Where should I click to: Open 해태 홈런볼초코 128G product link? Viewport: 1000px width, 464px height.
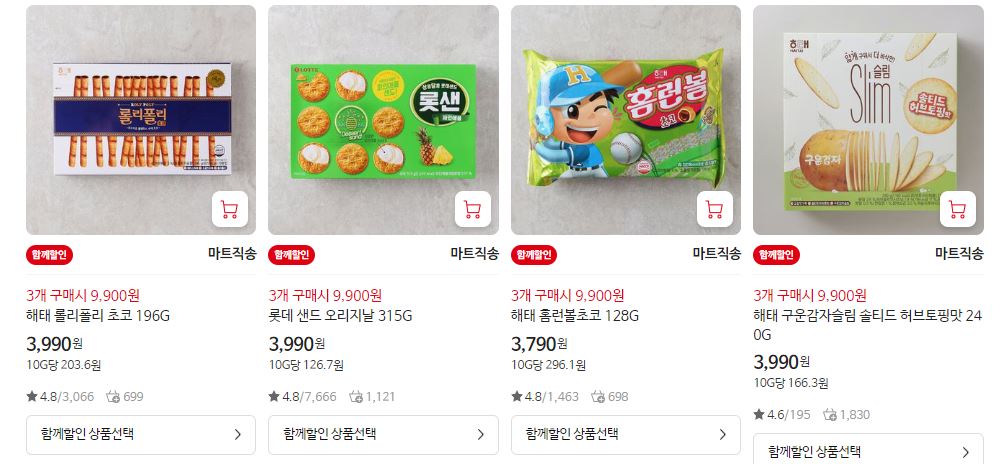(x=575, y=315)
